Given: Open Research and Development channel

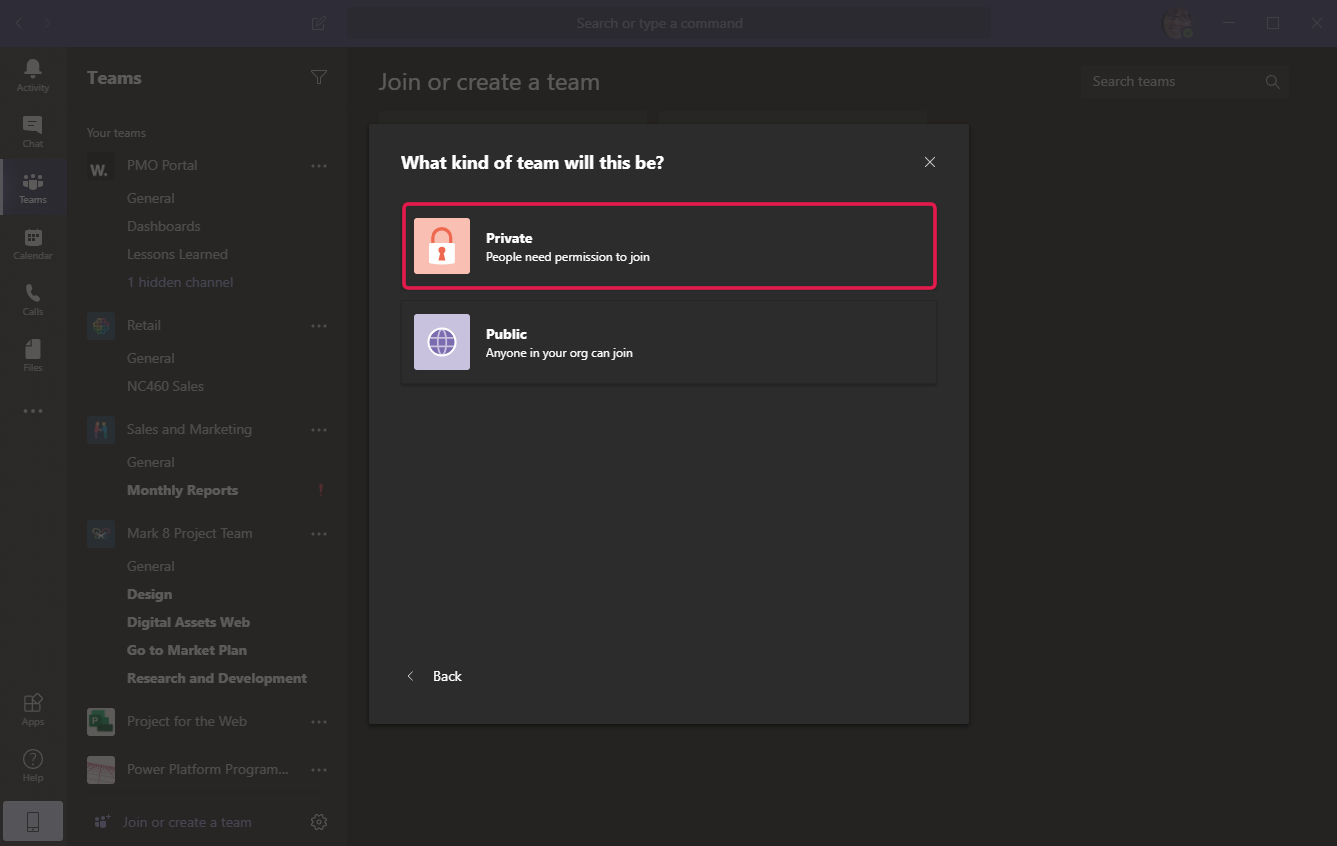Looking at the screenshot, I should coord(217,678).
